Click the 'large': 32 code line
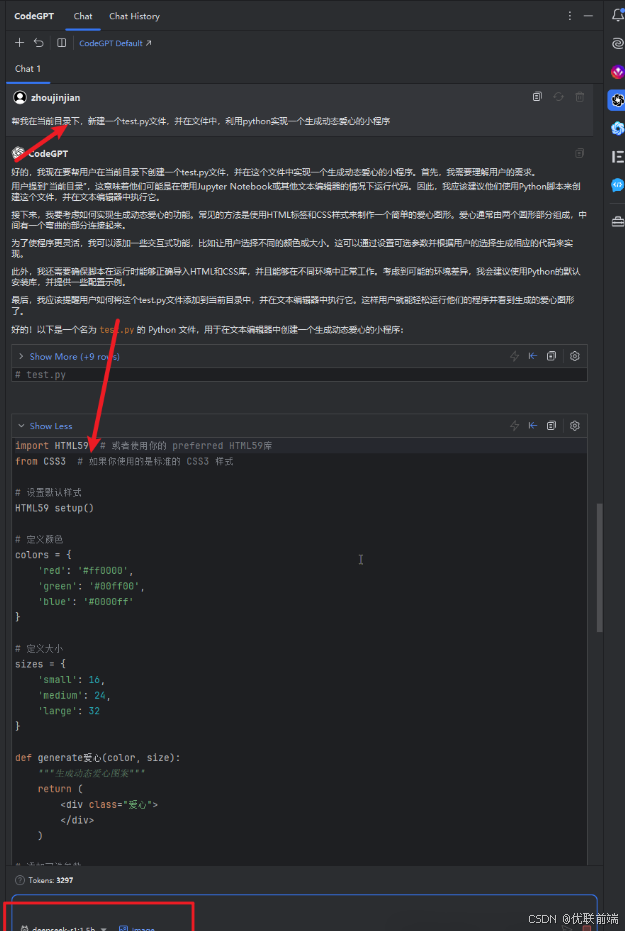Viewport: 625px width, 931px height. 68,711
